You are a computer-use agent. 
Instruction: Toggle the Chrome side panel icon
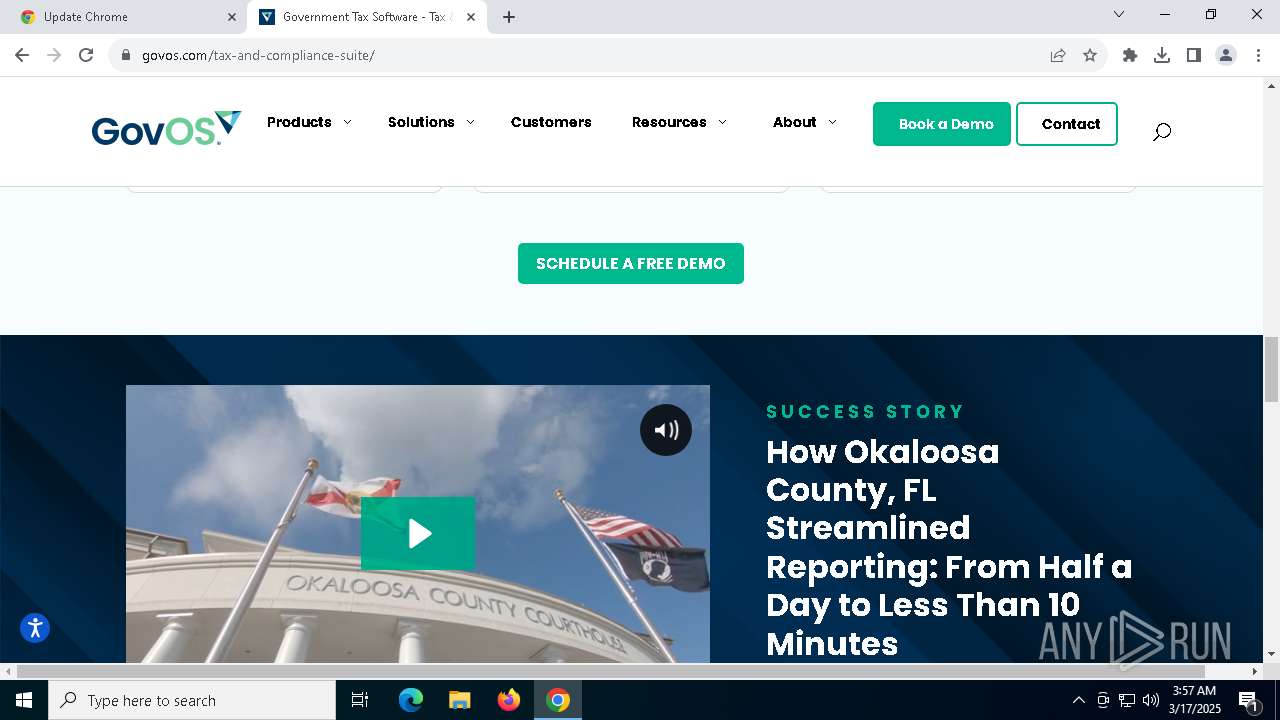[x=1194, y=55]
